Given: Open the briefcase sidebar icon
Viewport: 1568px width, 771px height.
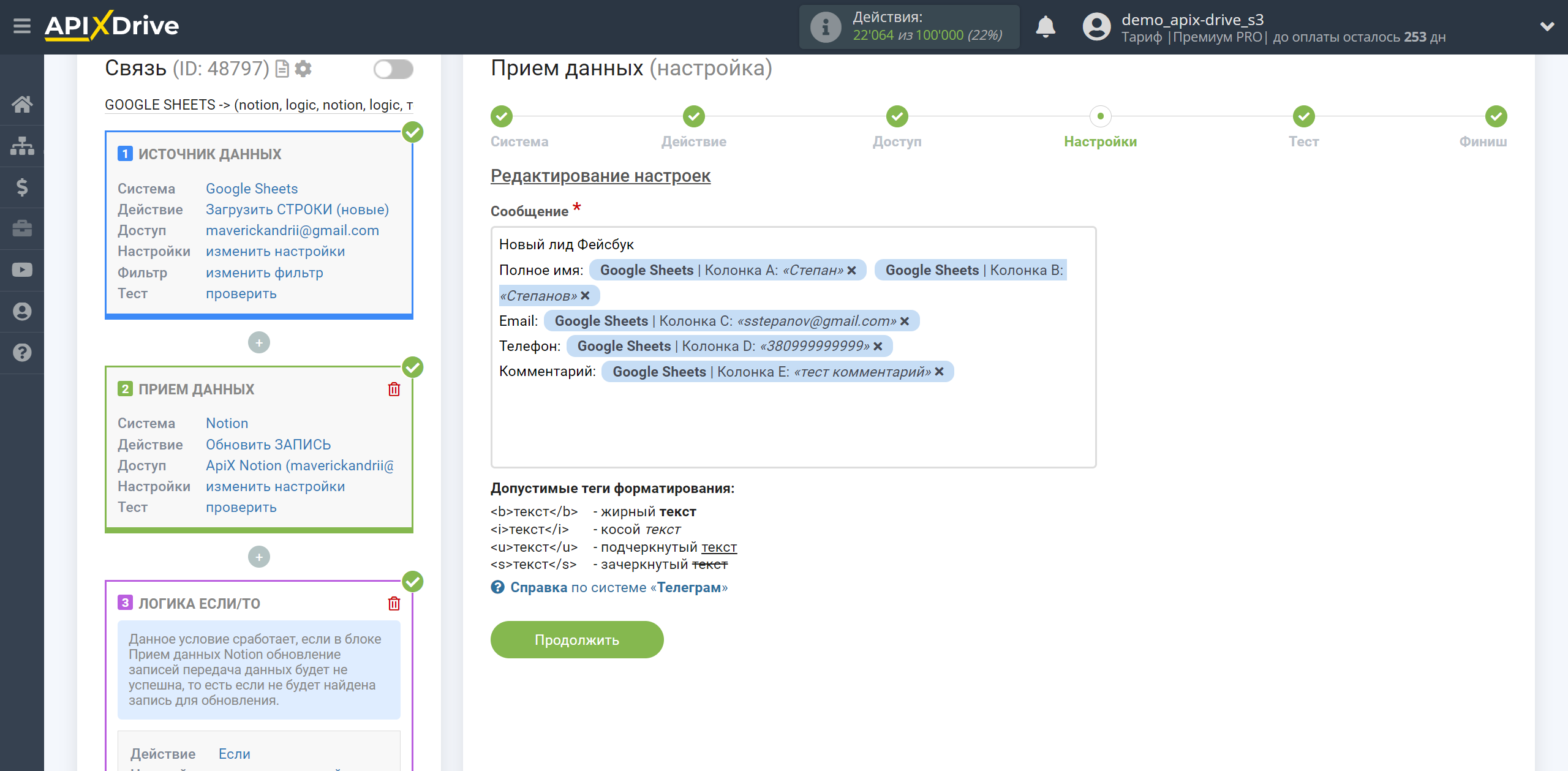Looking at the screenshot, I should [x=22, y=228].
